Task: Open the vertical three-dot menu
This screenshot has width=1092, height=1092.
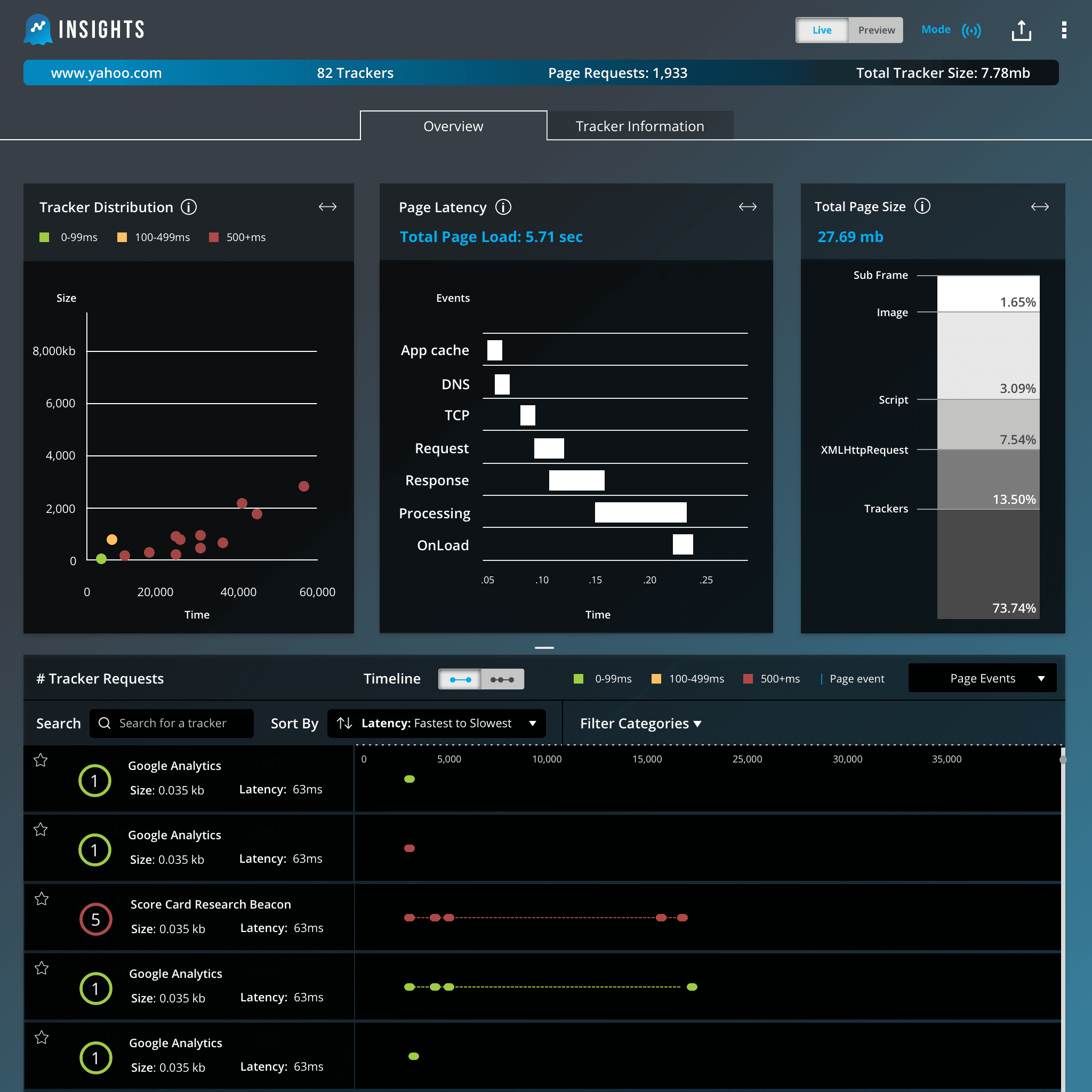Action: pyautogui.click(x=1063, y=30)
